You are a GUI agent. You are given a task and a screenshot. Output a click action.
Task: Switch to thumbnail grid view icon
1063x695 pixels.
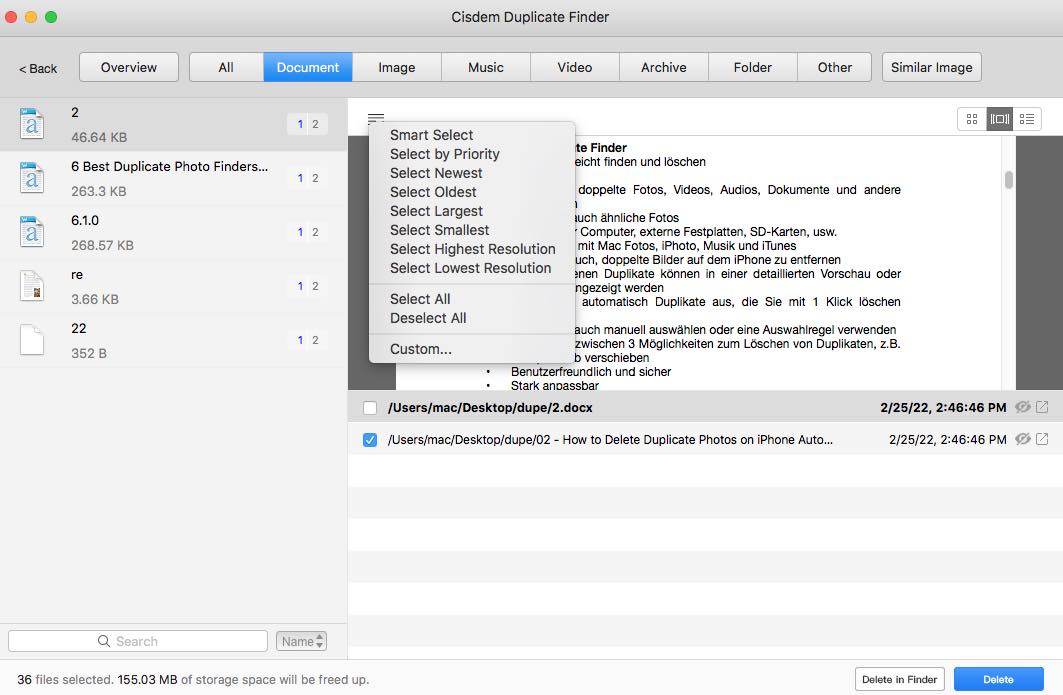(971, 119)
